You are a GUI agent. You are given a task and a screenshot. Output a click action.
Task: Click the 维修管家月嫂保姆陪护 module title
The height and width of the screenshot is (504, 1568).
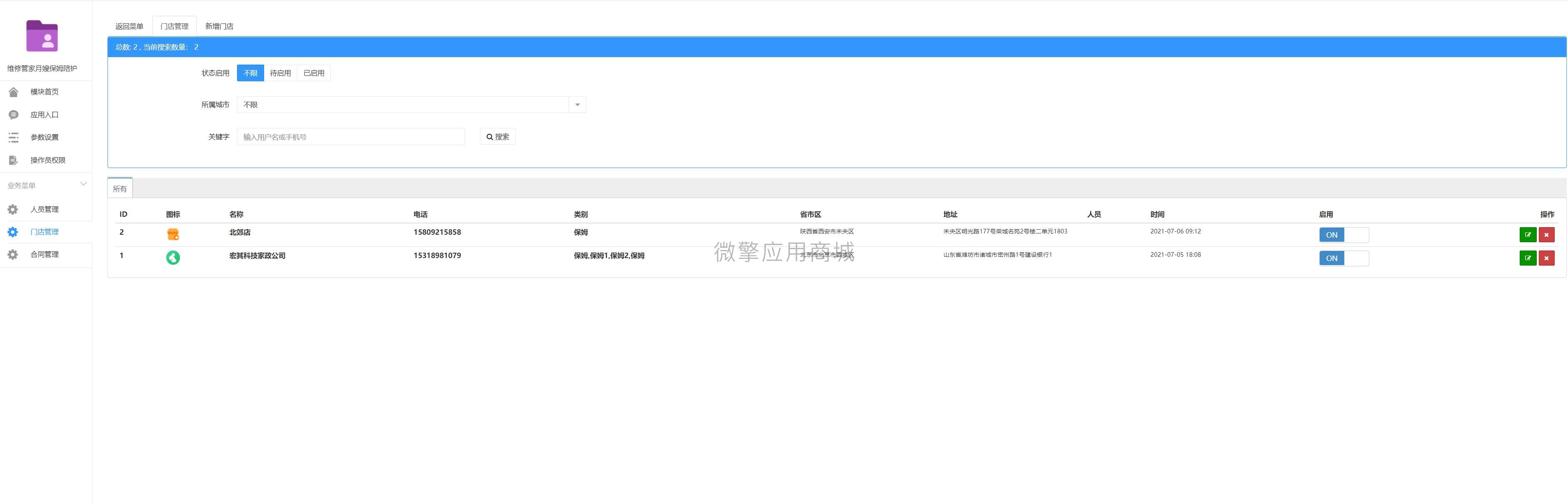(x=42, y=68)
